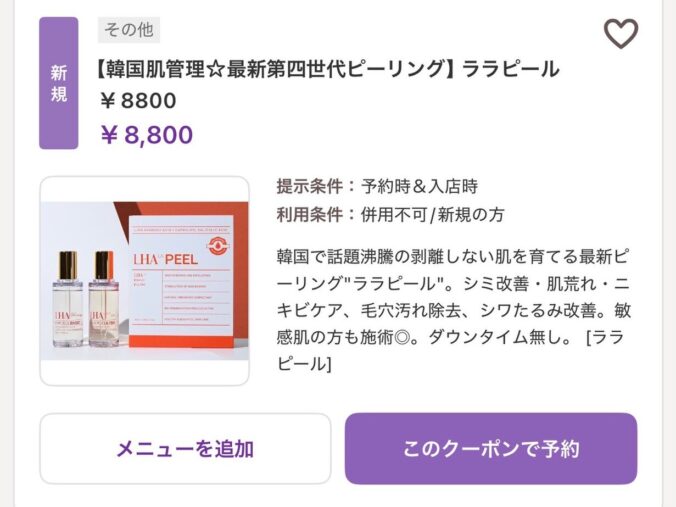676x507 pixels.
Task: Click the coupon description paragraph
Action: tap(454, 310)
